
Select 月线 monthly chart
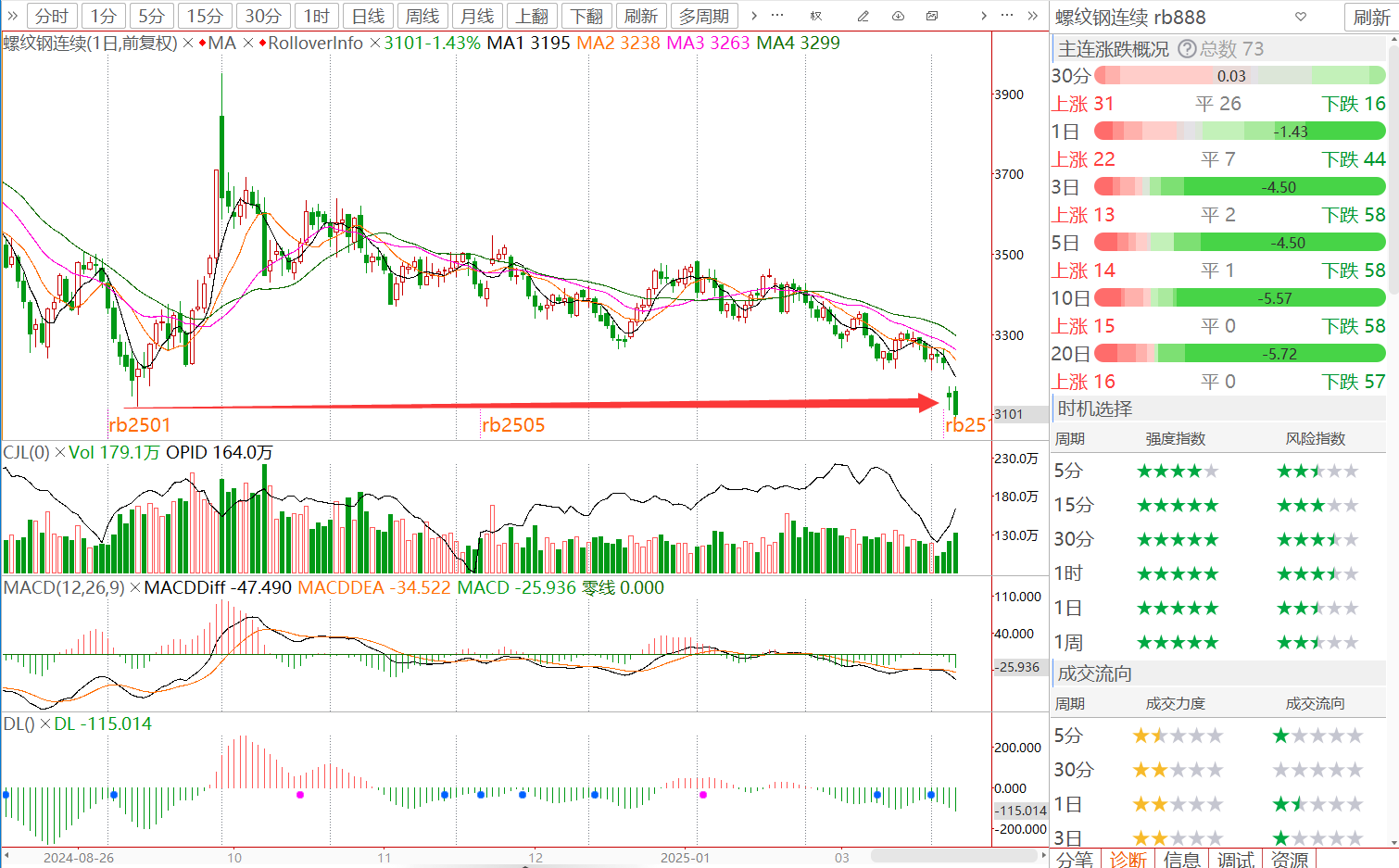coord(477,16)
